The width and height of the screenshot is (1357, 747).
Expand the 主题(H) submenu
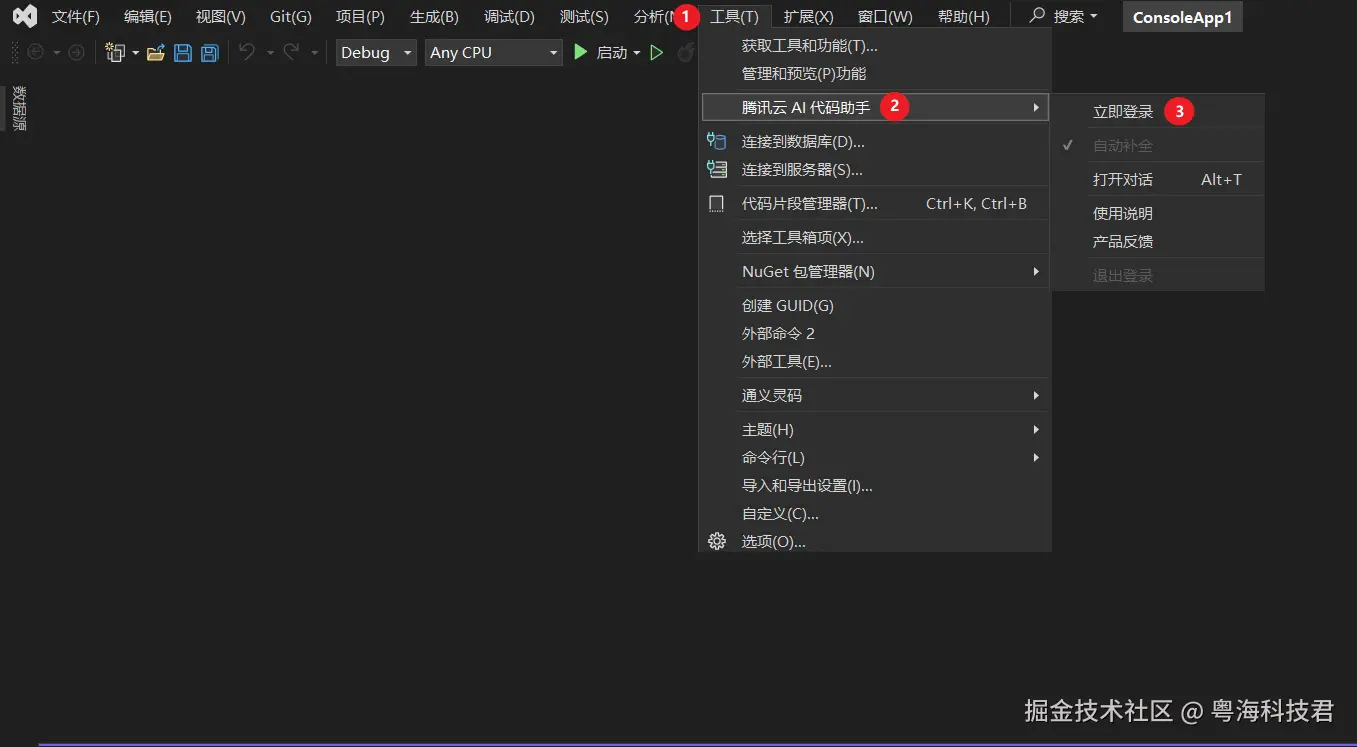(875, 430)
